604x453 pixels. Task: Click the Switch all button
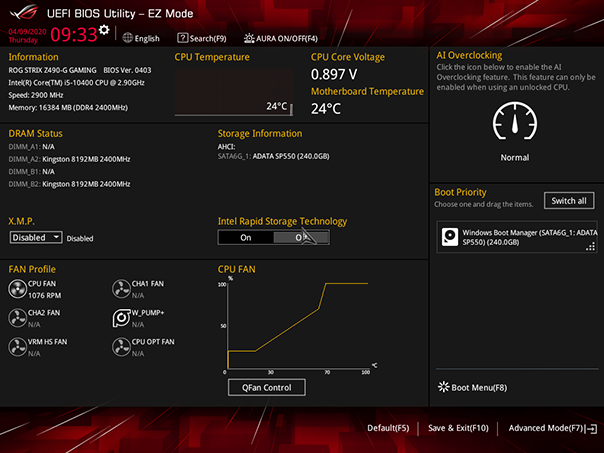(x=569, y=201)
